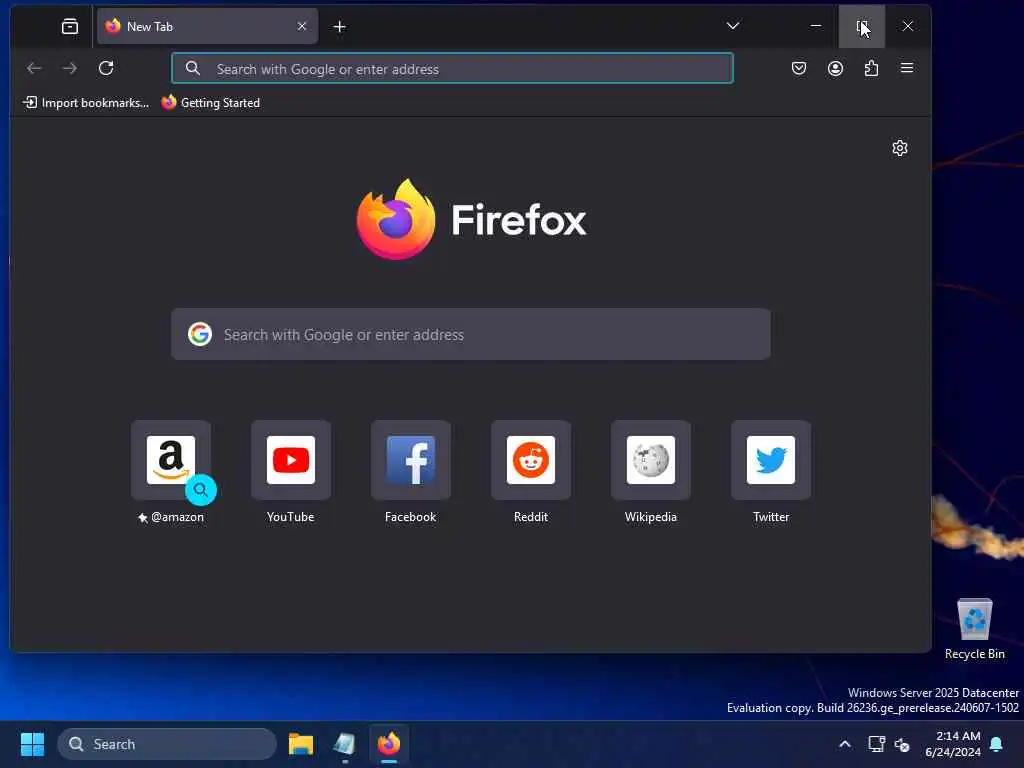Viewport: 1024px width, 768px height.
Task: Click the Firefox taskbar icon
Action: (389, 744)
